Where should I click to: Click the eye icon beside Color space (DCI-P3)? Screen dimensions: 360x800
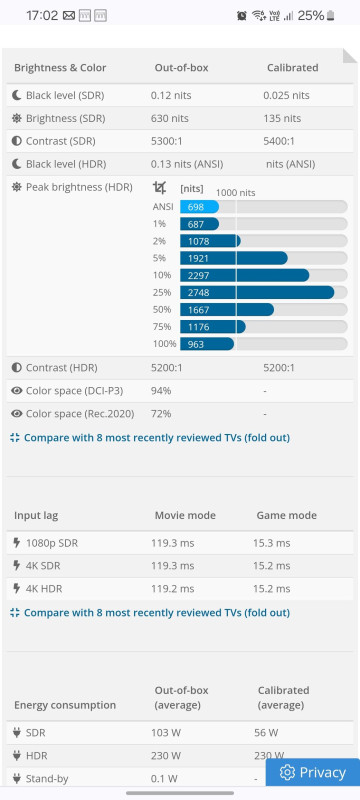(x=17, y=391)
